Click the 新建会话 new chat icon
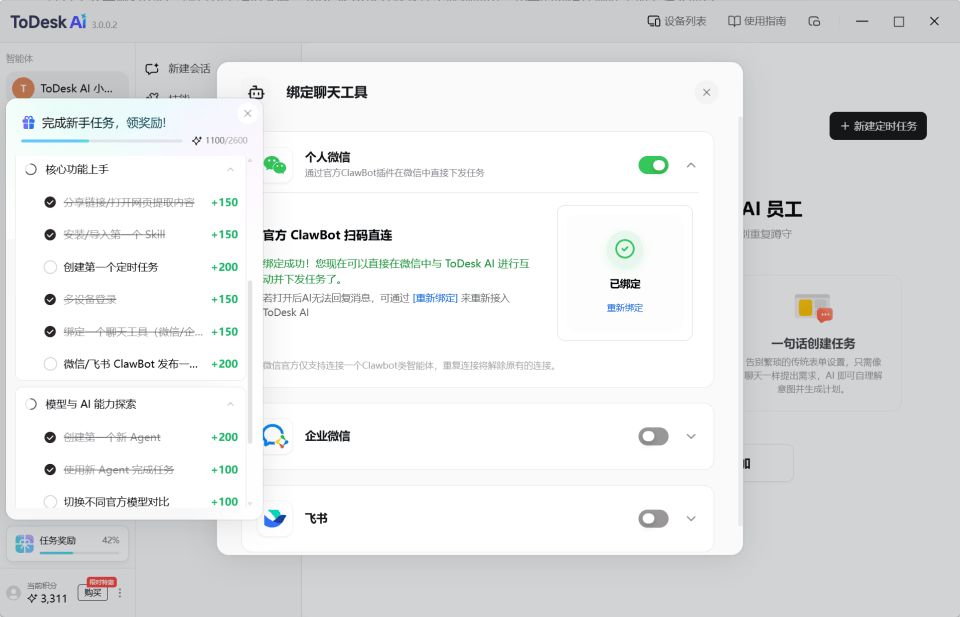960x617 pixels. (152, 69)
